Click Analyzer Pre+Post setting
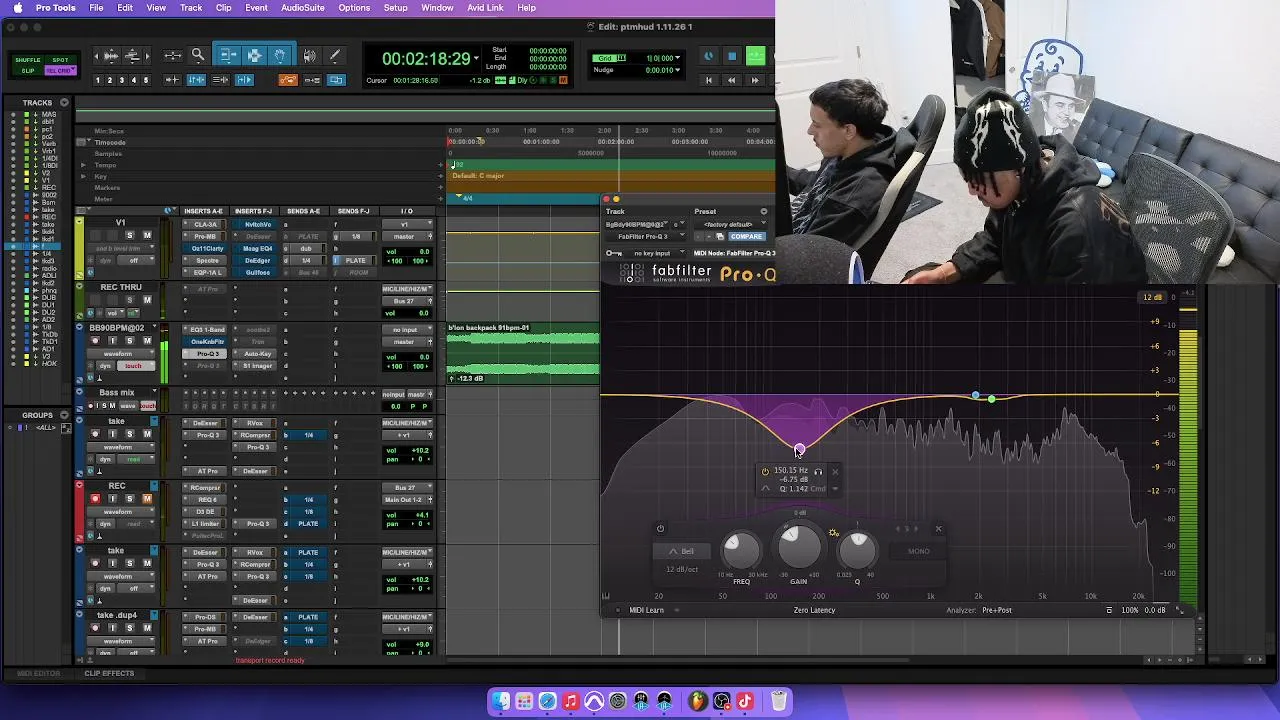This screenshot has width=1280, height=720. click(x=996, y=610)
